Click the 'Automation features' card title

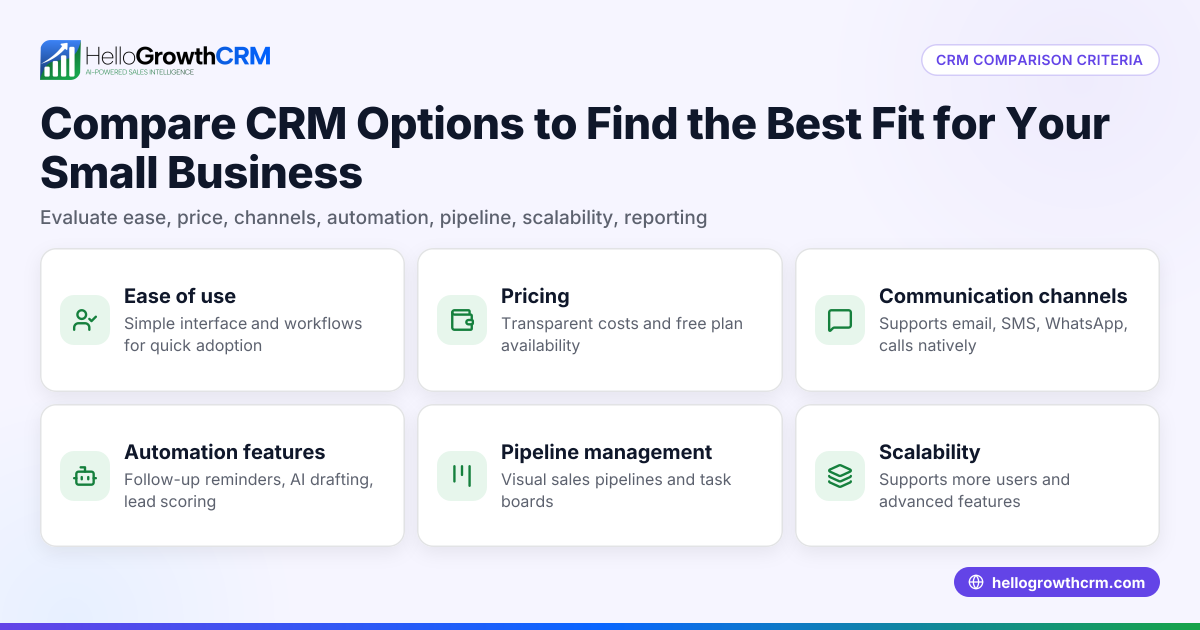tap(225, 452)
